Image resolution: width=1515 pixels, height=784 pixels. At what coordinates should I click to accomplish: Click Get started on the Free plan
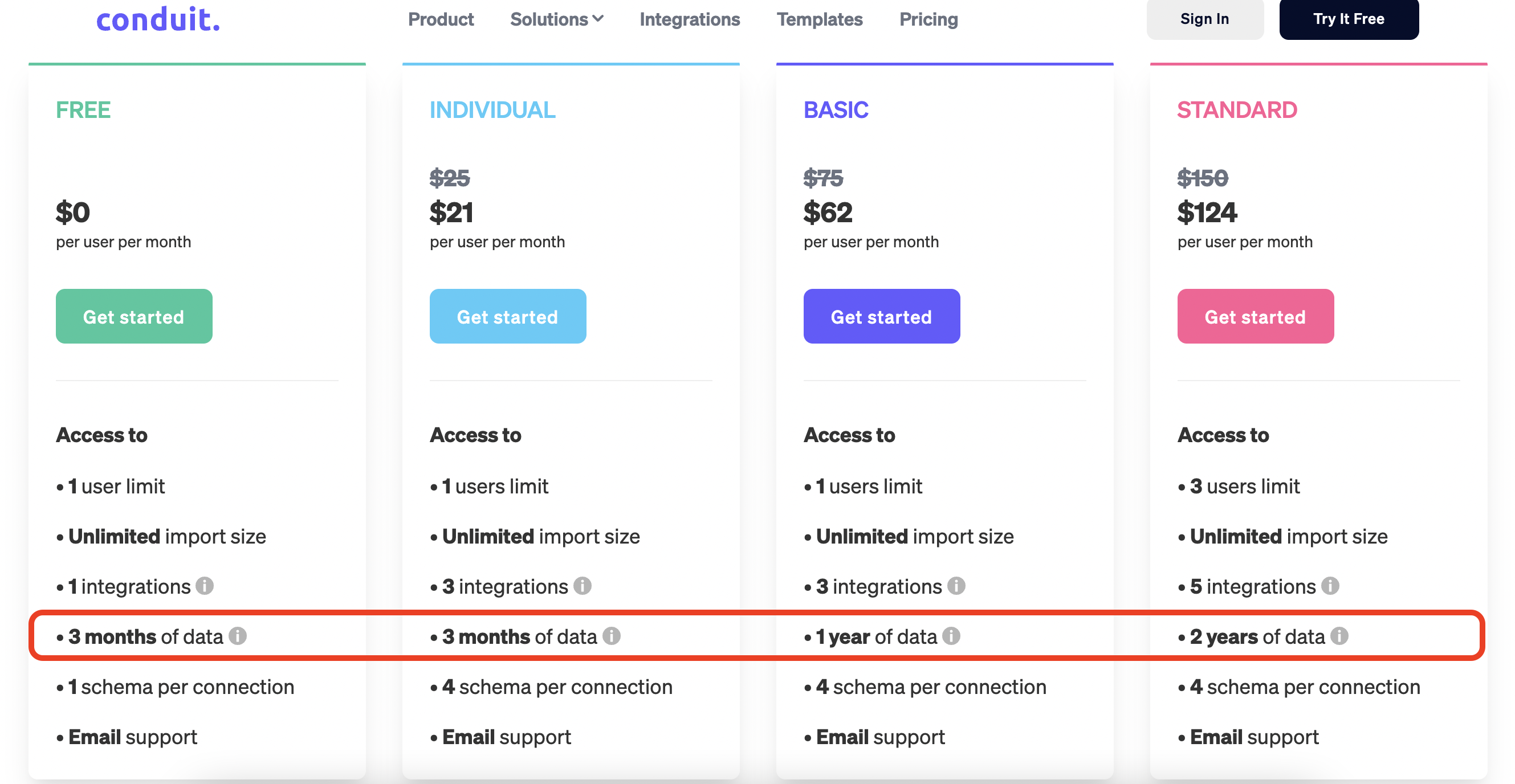(x=134, y=317)
